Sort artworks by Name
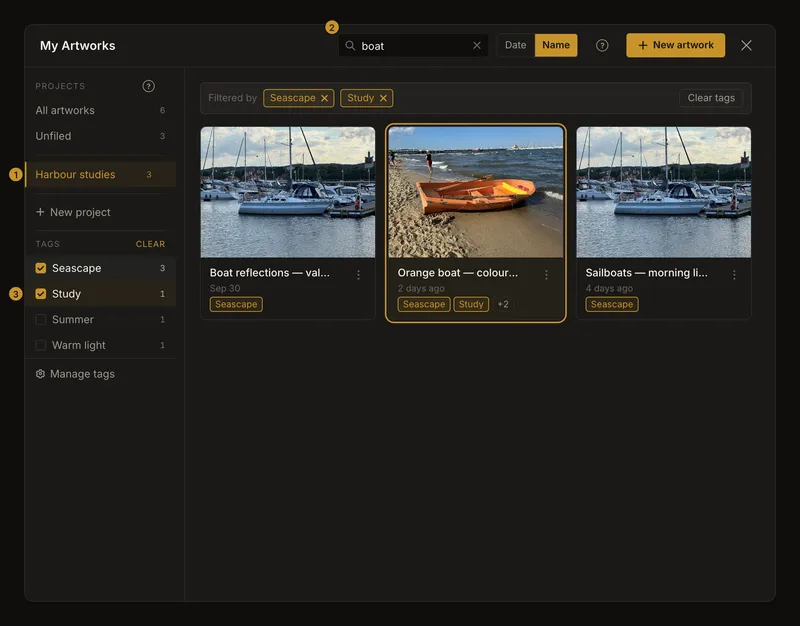Screen dimensions: 800x626 [x=556, y=45]
